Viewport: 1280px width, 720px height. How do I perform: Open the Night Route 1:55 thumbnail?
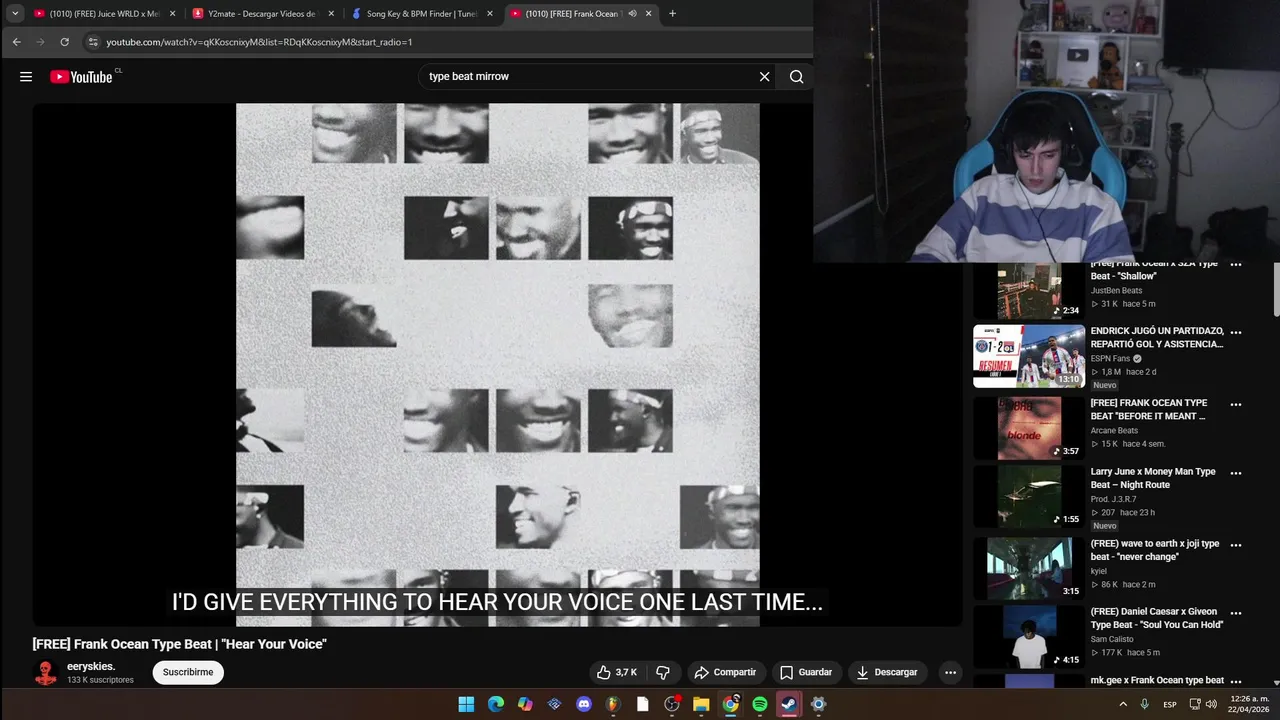(1029, 496)
